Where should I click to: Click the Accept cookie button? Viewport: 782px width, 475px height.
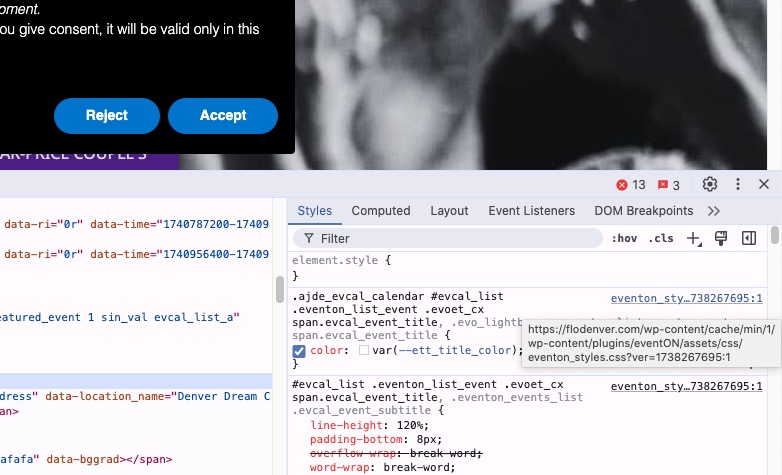(x=223, y=116)
